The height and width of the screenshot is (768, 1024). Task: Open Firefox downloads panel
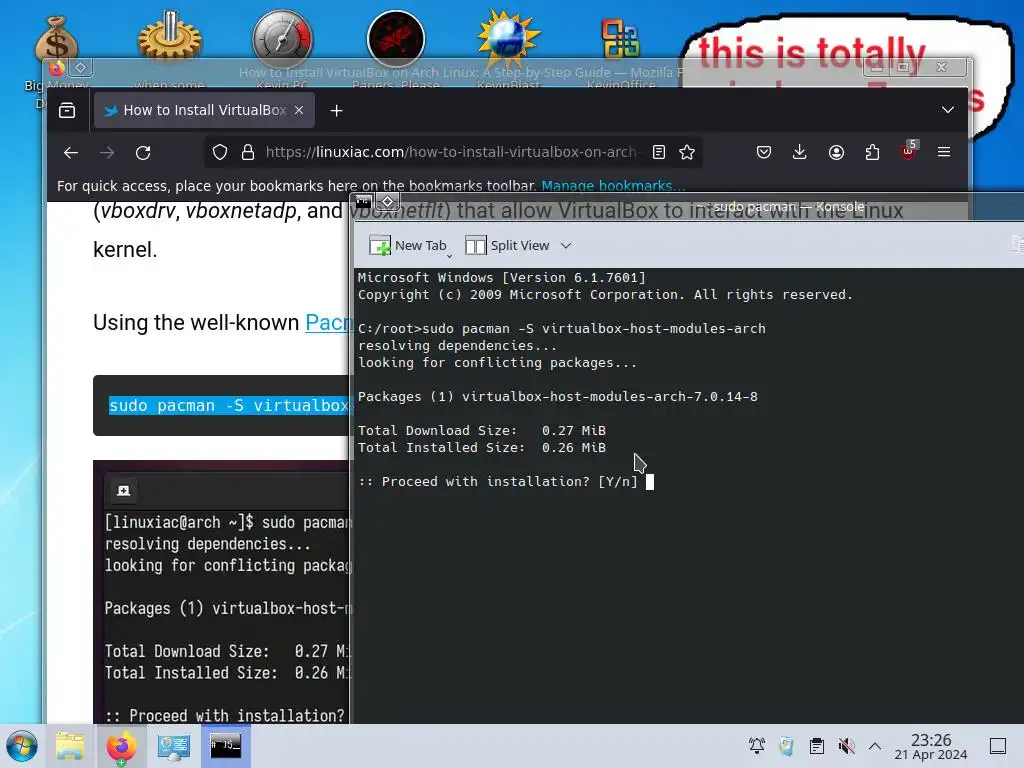(799, 152)
